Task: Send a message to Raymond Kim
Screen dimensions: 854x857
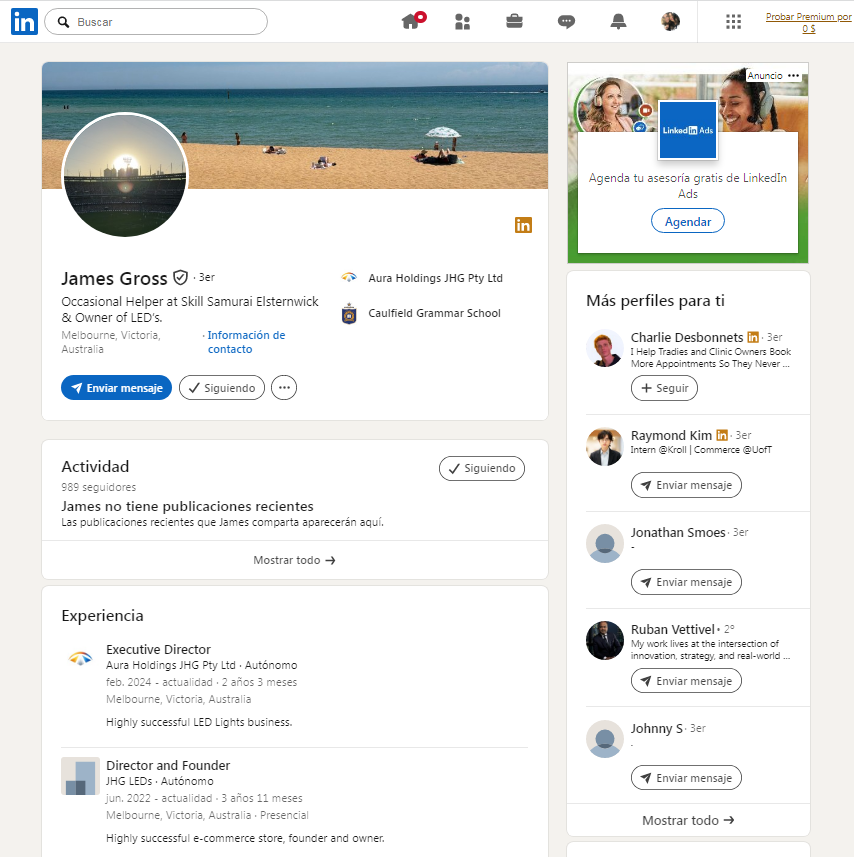Action: (686, 485)
